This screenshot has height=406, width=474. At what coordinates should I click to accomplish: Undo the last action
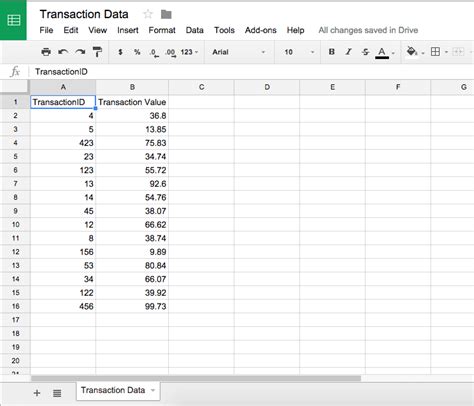pos(63,52)
